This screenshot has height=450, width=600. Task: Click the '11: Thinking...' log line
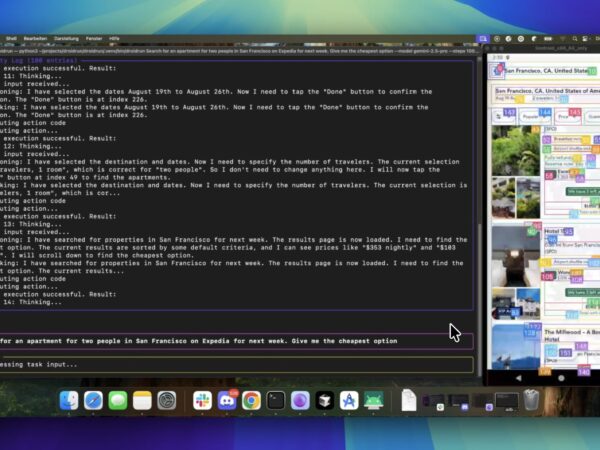(32, 76)
